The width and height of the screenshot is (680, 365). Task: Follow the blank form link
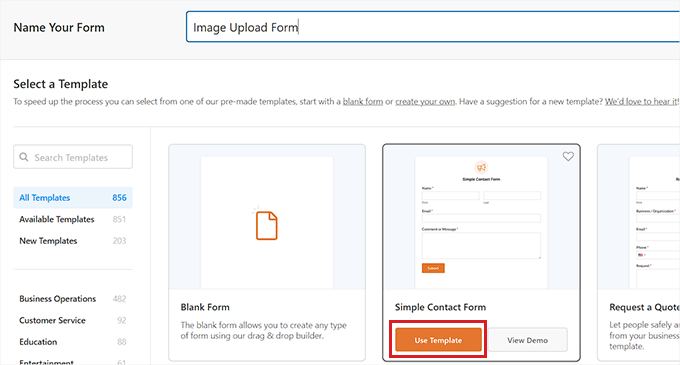coord(363,101)
